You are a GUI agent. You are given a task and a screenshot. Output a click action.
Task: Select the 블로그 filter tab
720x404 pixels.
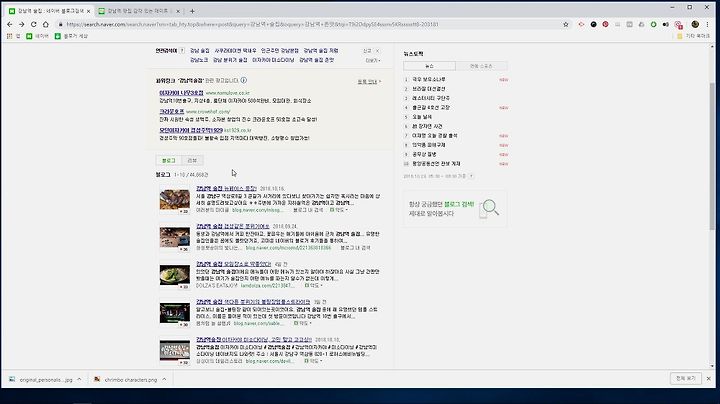click(169, 160)
